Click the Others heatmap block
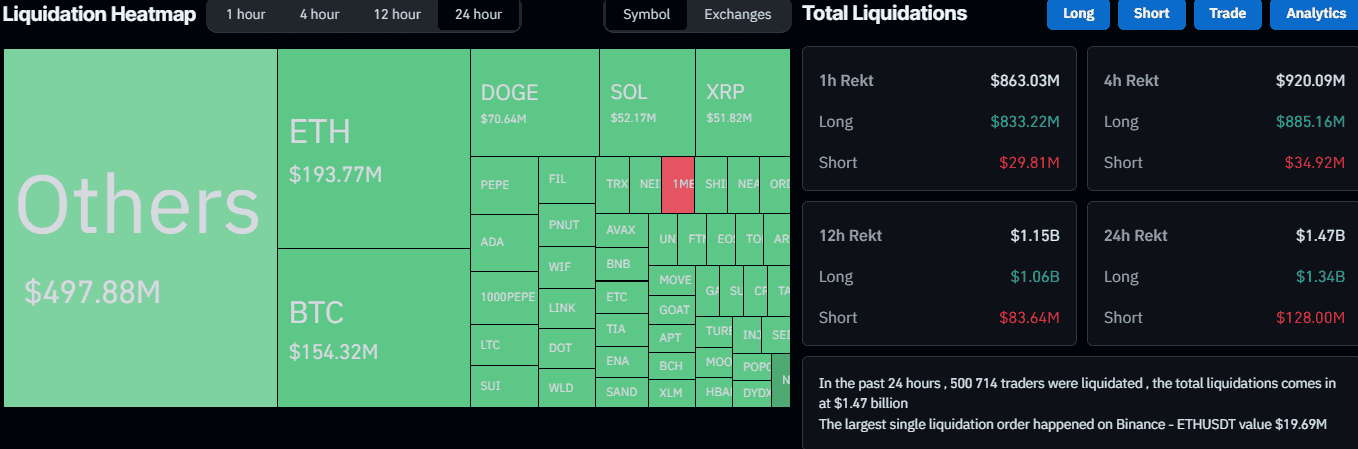 point(140,228)
